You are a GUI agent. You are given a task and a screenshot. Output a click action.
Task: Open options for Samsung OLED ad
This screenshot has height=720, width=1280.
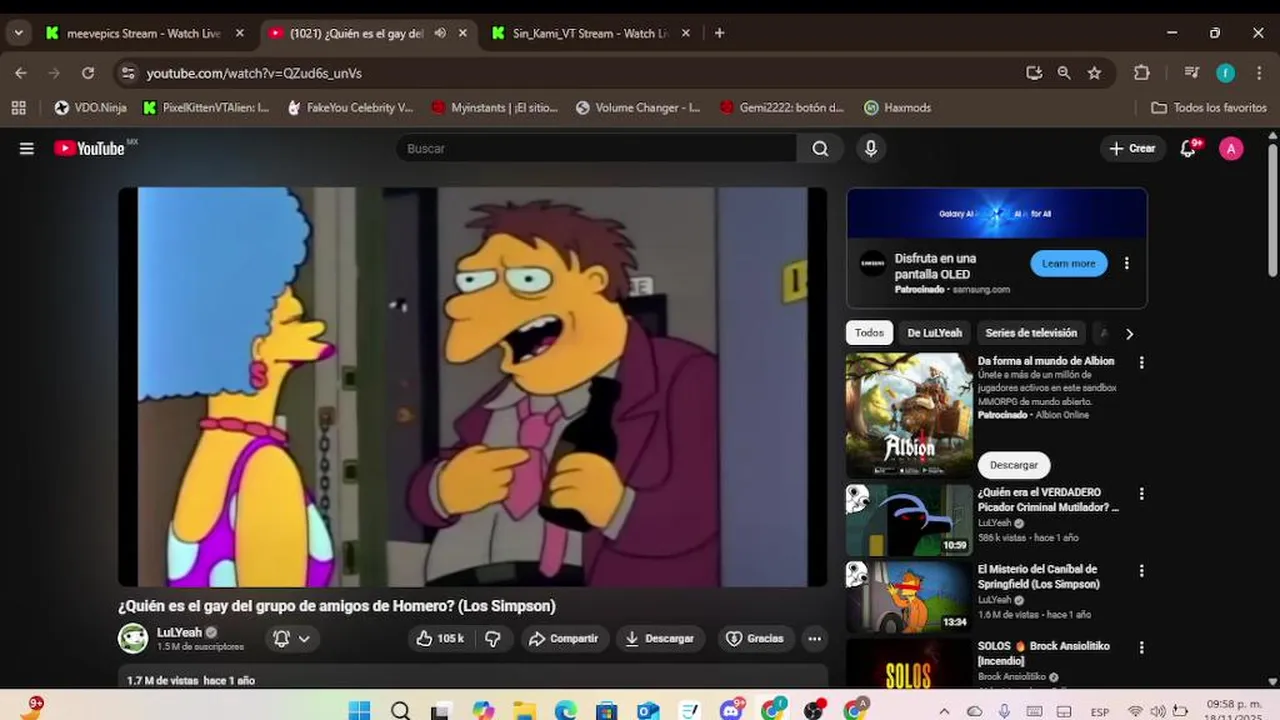point(1127,264)
